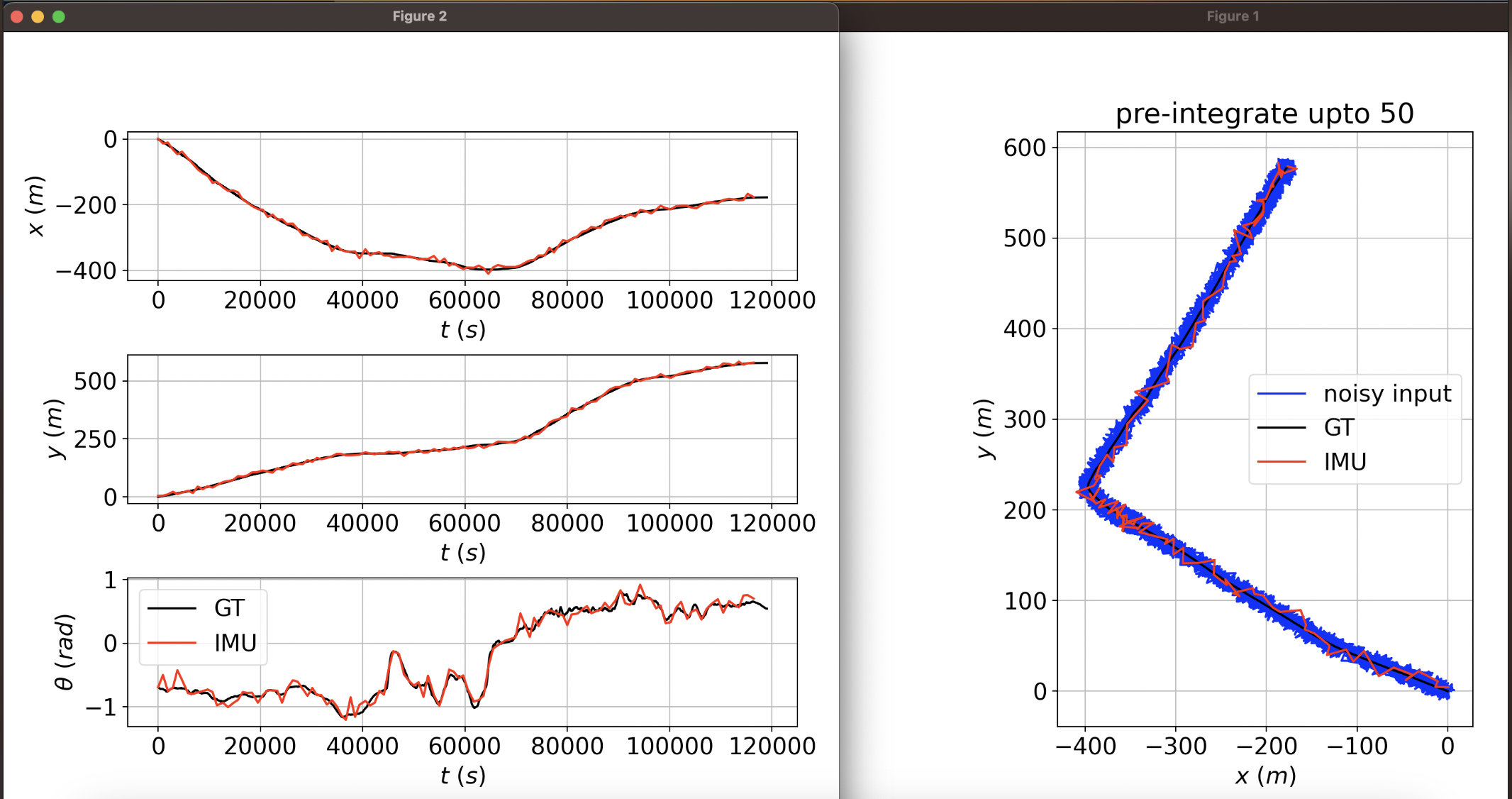The height and width of the screenshot is (799, 1512).
Task: Minimize Figure 2 with the yellow button
Action: [x=38, y=16]
